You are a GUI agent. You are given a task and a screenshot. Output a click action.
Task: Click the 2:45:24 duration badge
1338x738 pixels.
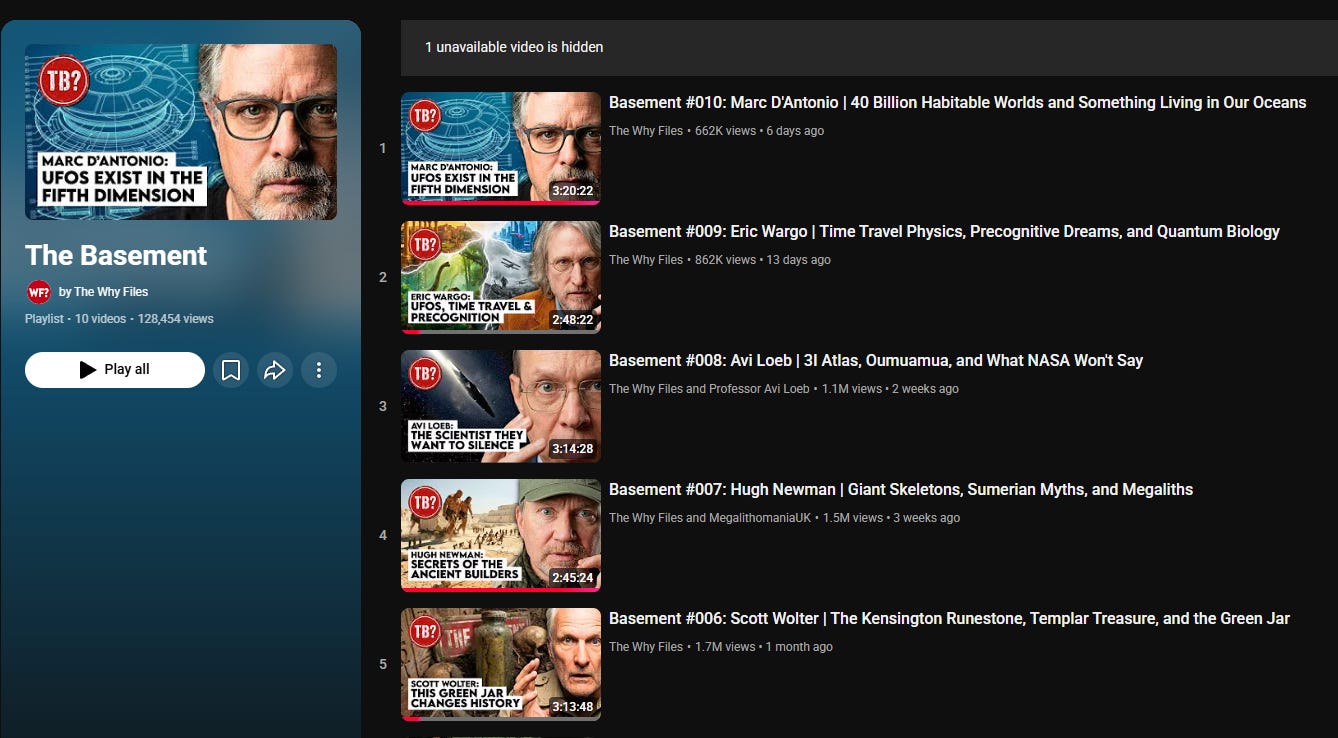(573, 578)
